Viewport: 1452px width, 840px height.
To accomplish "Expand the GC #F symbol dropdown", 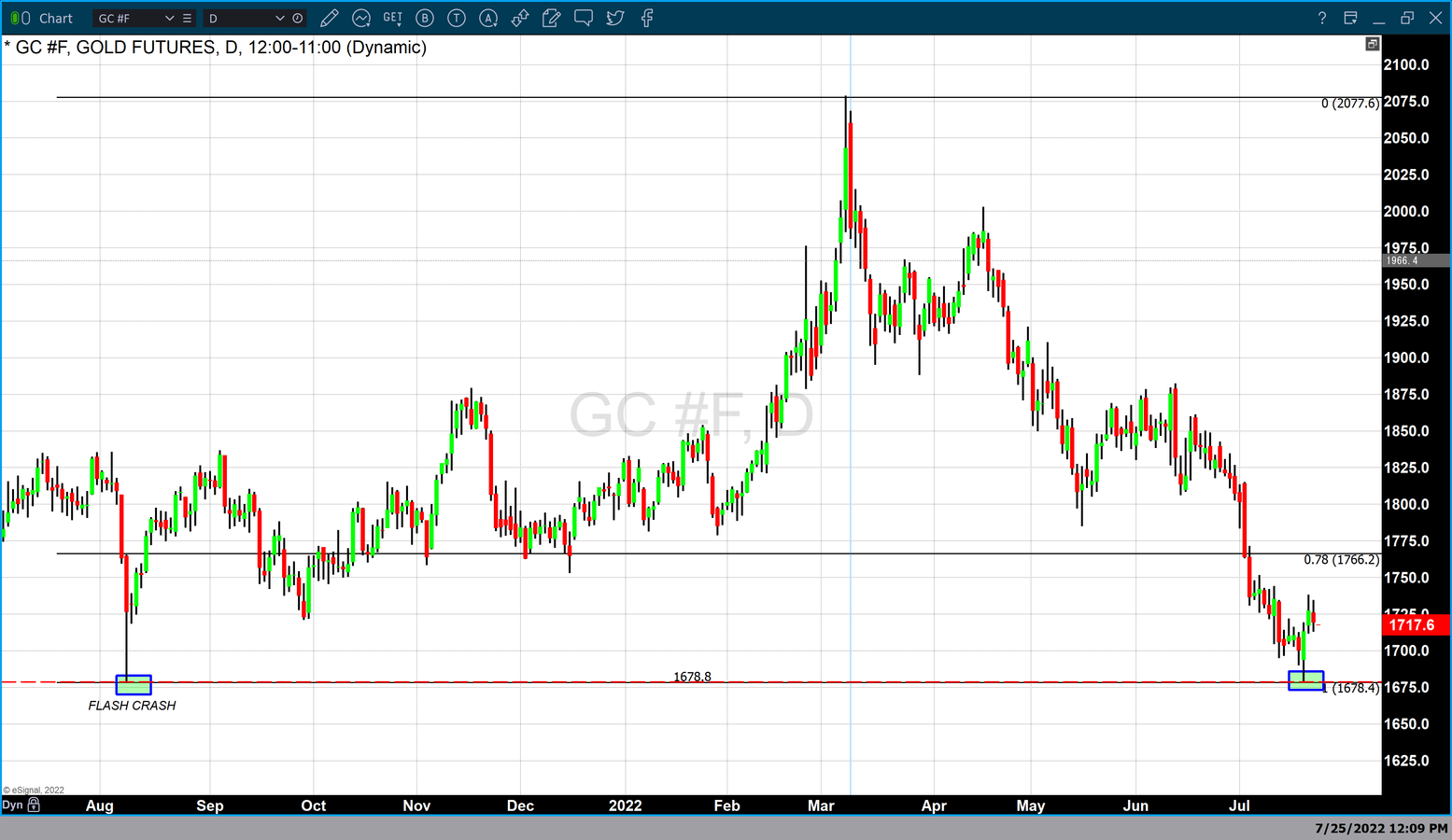I will point(169,18).
